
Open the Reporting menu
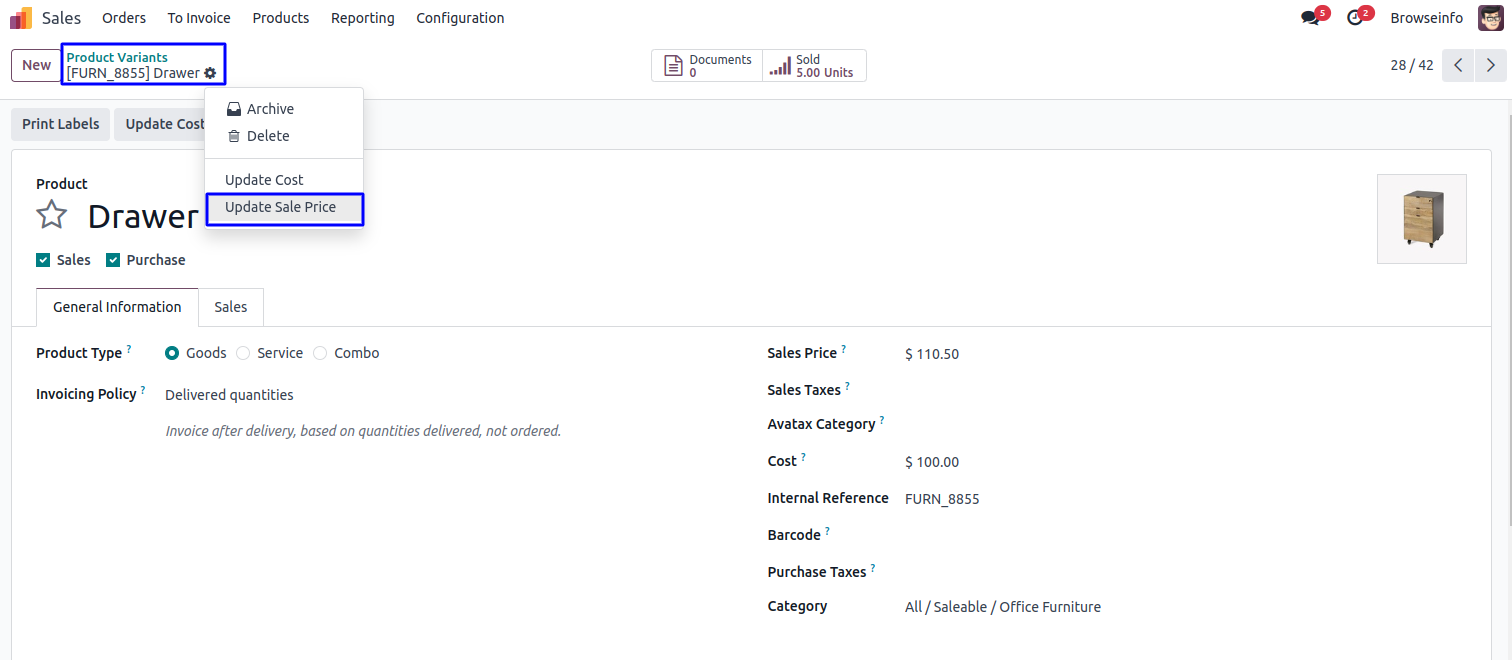[x=362, y=18]
